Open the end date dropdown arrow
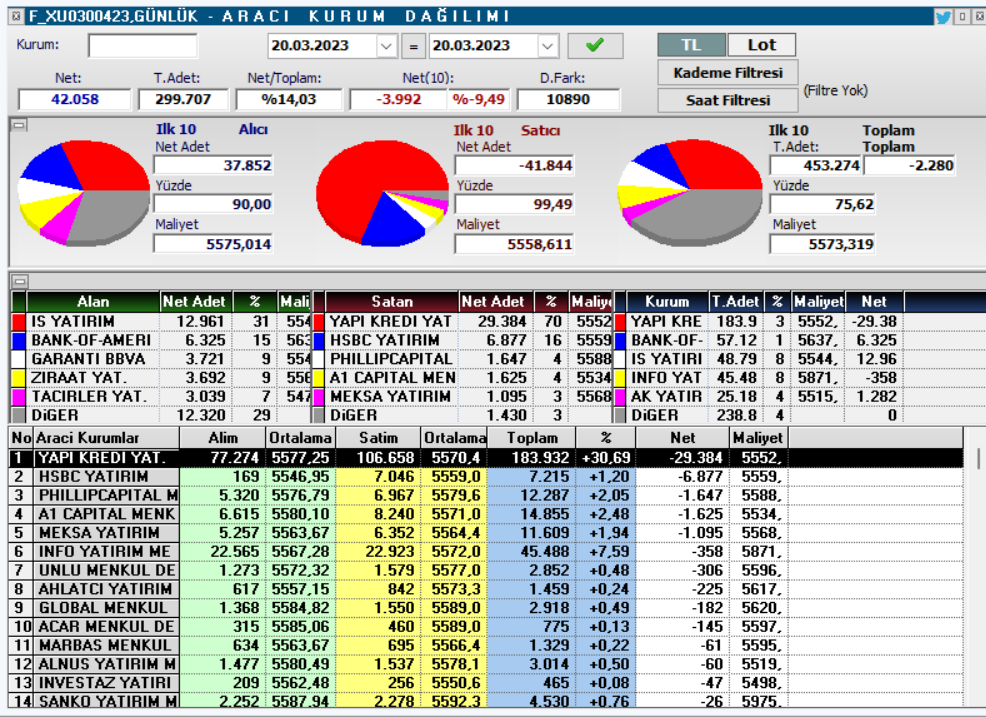The width and height of the screenshot is (986, 717). point(547,46)
